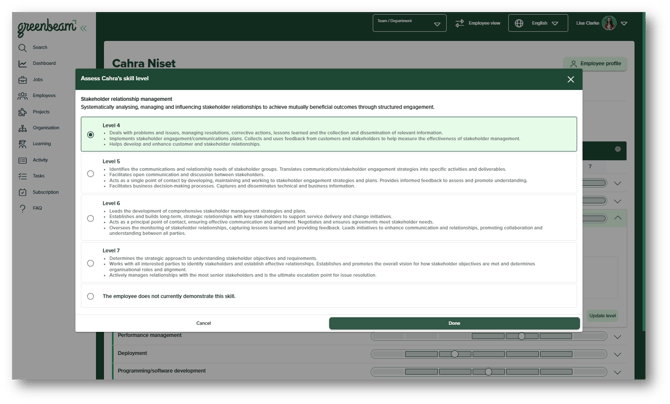This screenshot has width=670, height=404.
Task: Click the Jobs briefcase icon
Action: point(22,79)
